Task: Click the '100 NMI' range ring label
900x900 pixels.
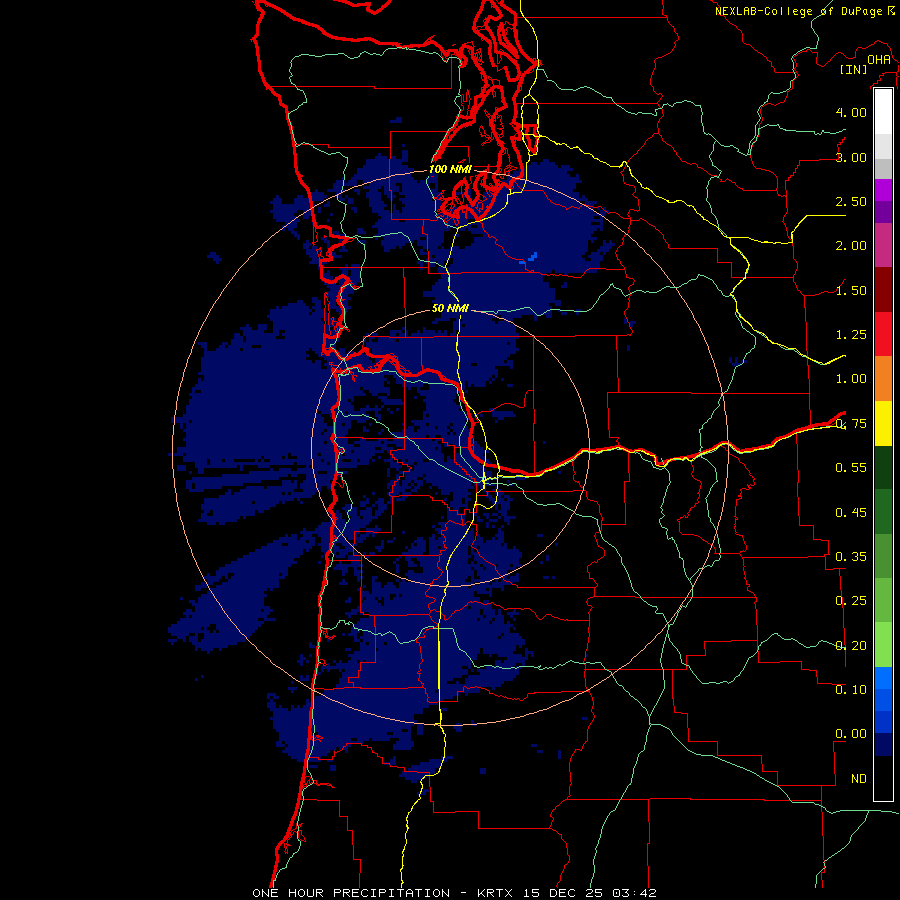Action: click(x=450, y=169)
